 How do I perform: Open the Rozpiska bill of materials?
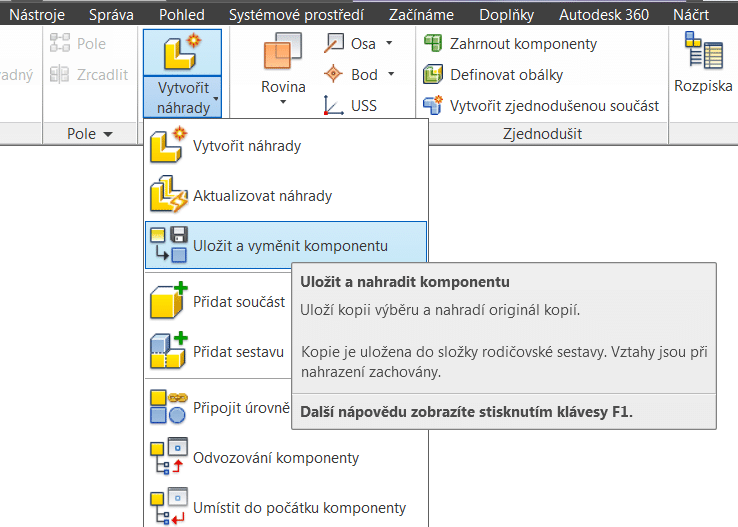tap(703, 62)
